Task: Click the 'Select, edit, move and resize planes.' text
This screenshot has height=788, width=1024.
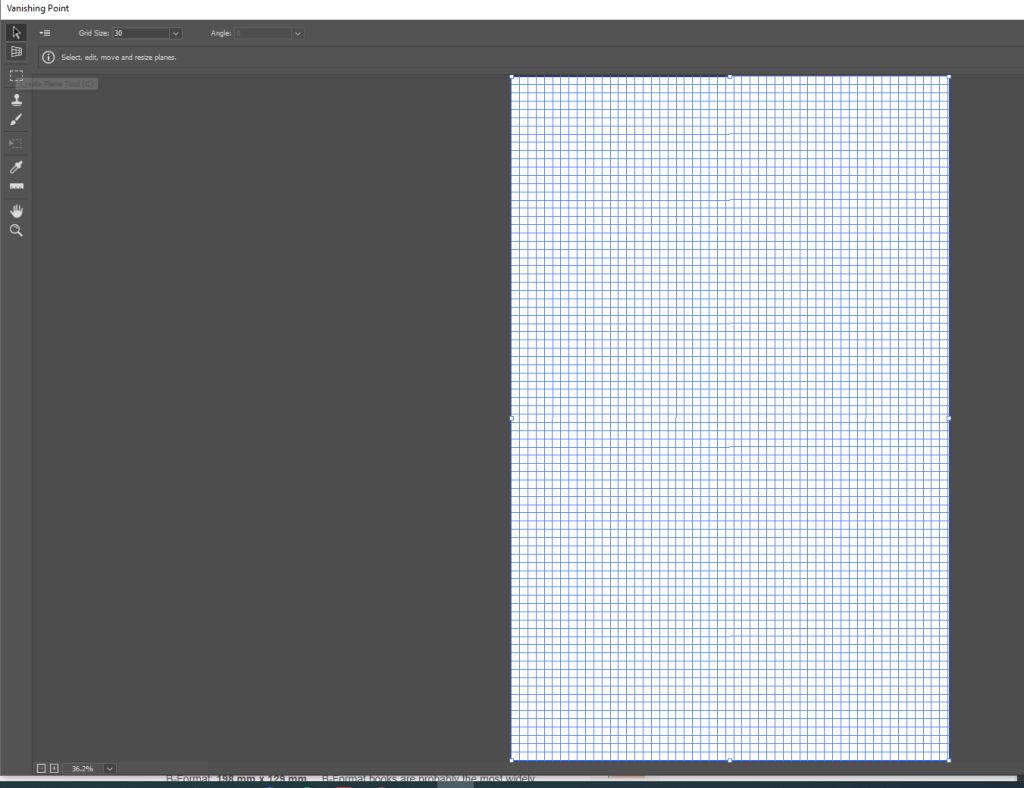Action: 119,57
